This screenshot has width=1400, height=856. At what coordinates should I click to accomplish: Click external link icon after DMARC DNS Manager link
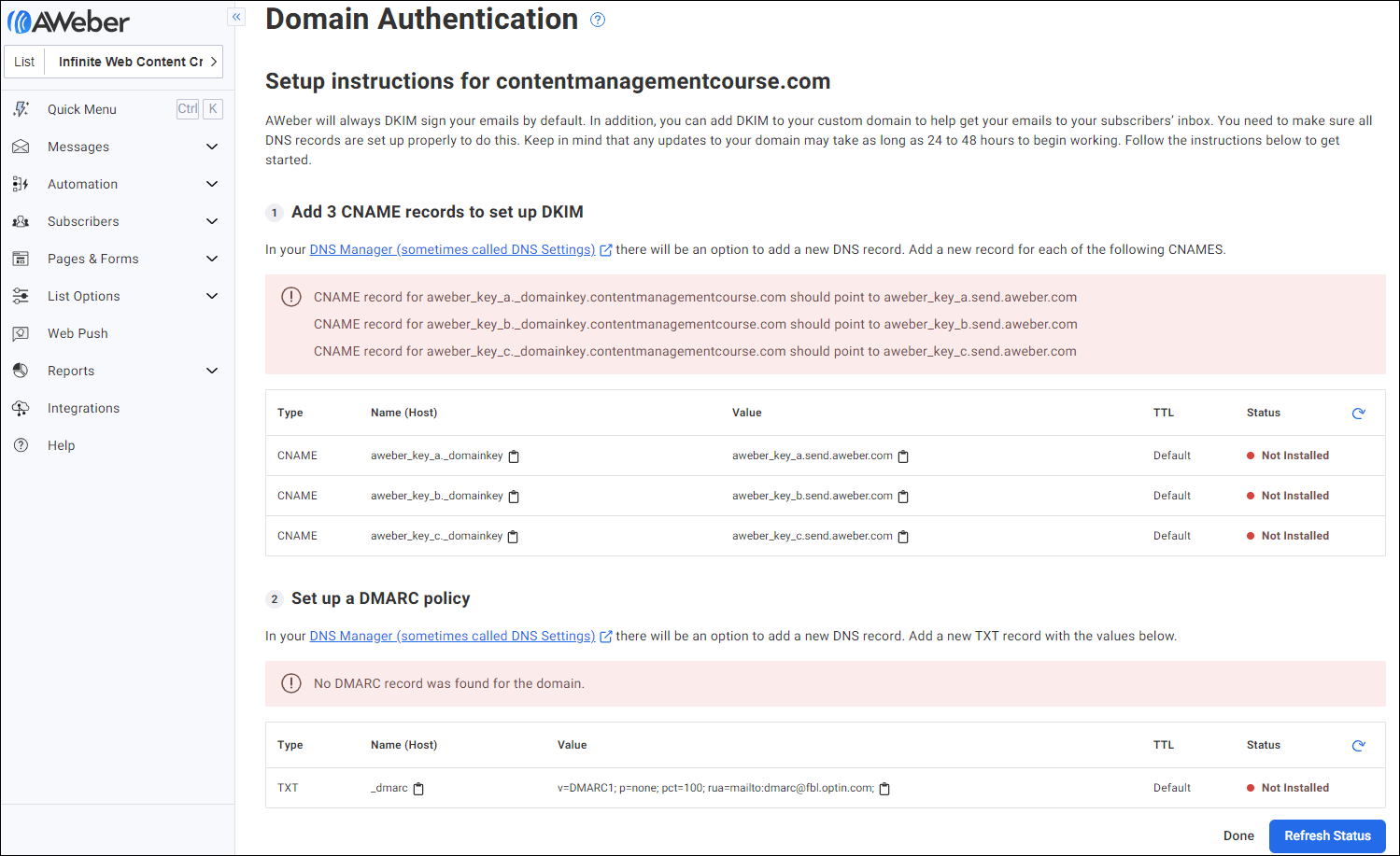605,637
